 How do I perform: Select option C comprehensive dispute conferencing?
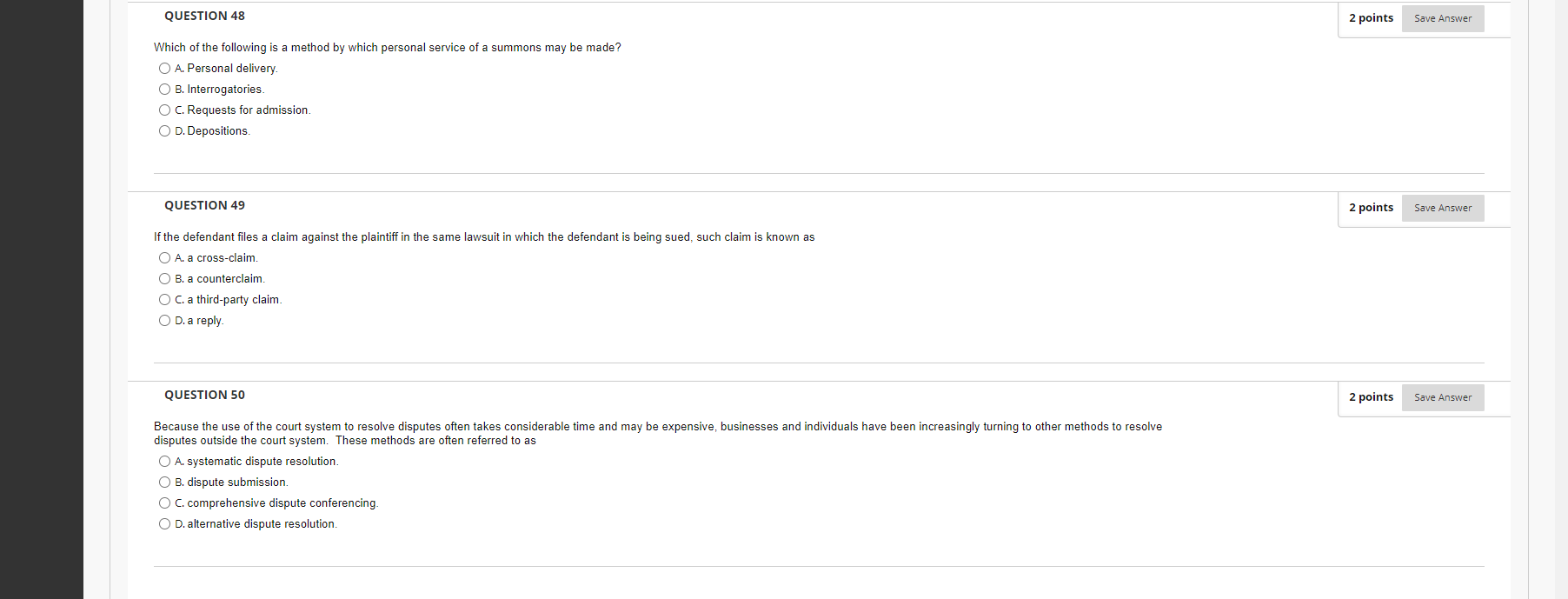click(x=164, y=502)
